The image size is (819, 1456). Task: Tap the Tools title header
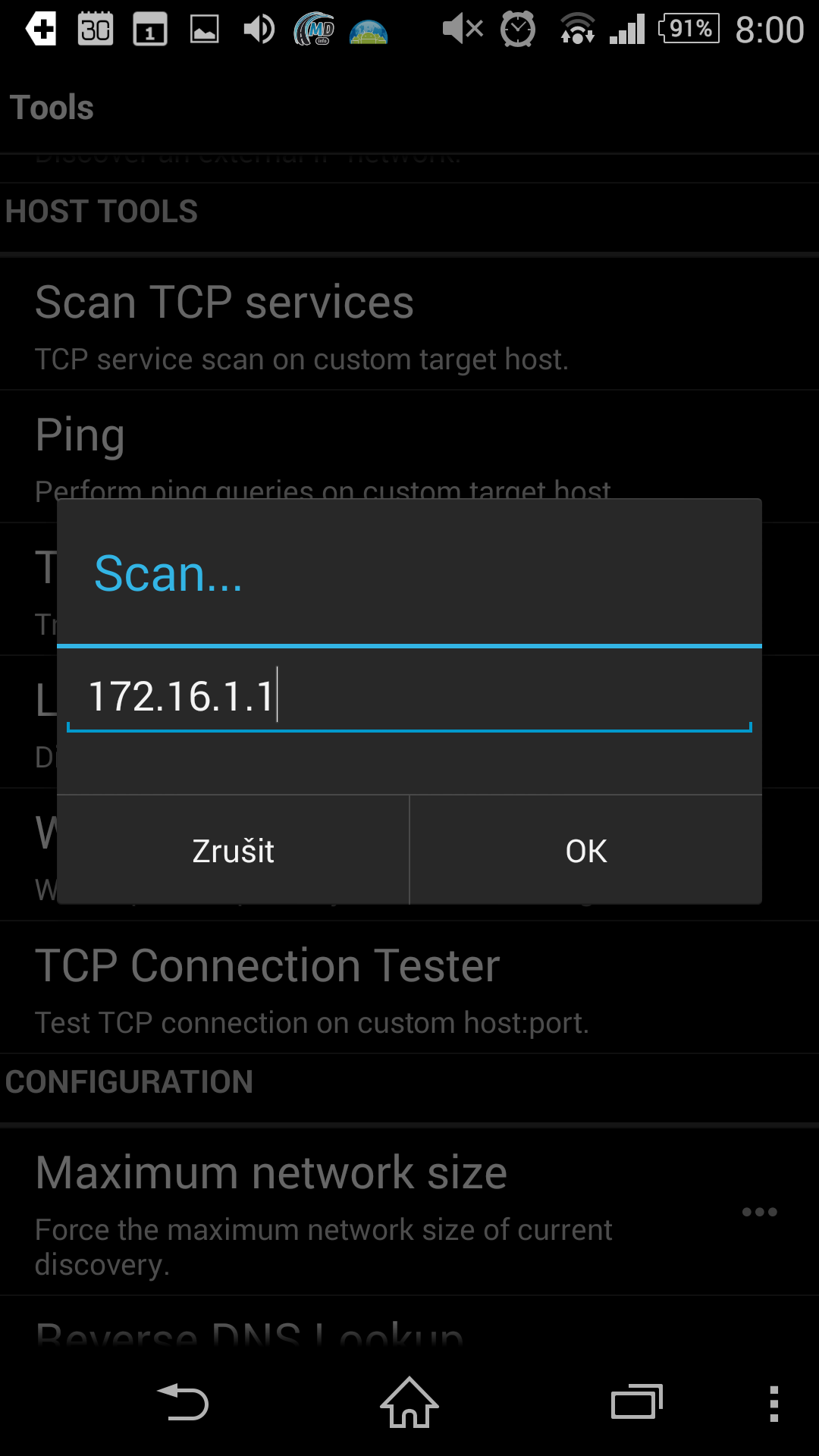tap(52, 108)
